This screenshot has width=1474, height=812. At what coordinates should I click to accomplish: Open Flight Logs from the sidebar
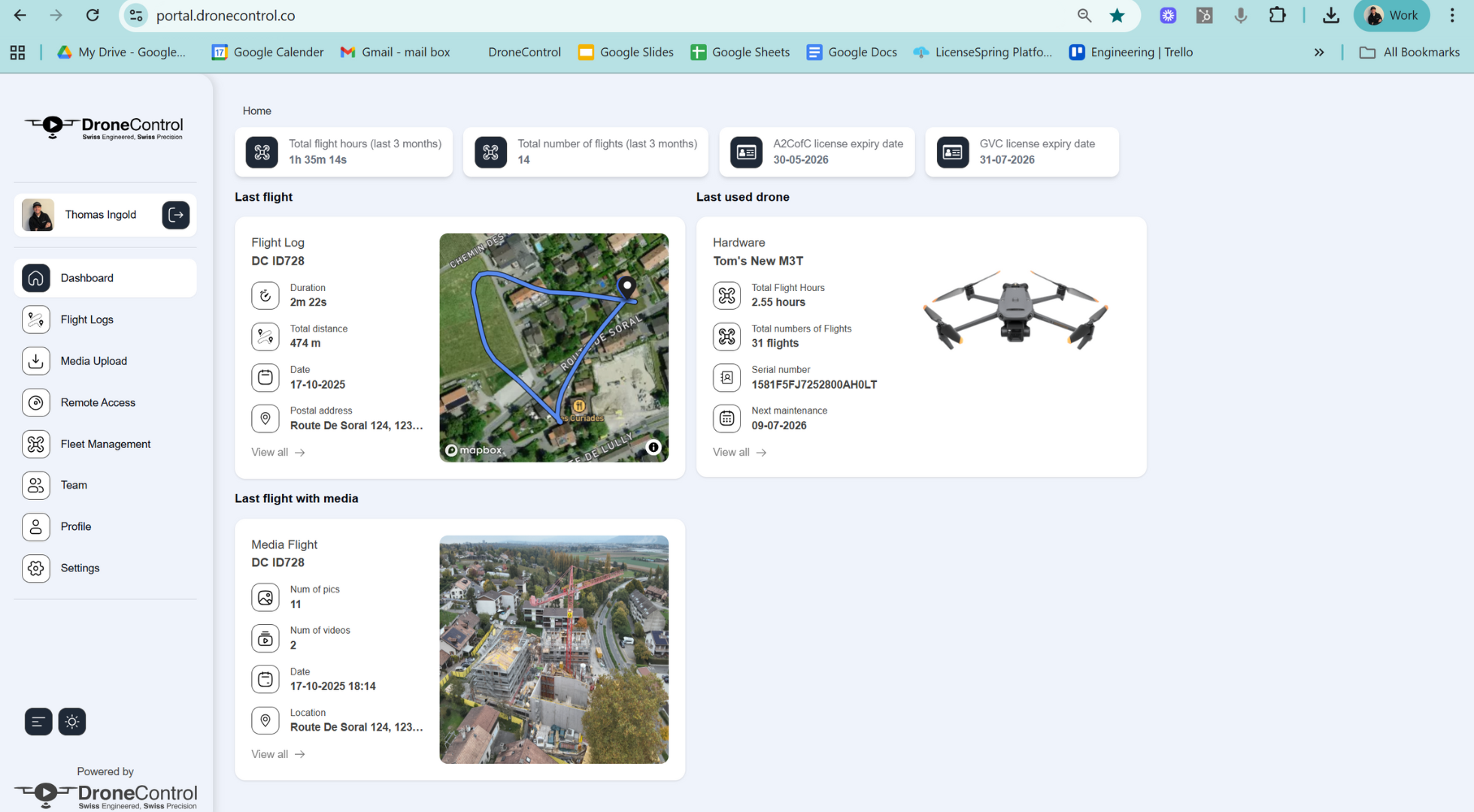point(86,320)
